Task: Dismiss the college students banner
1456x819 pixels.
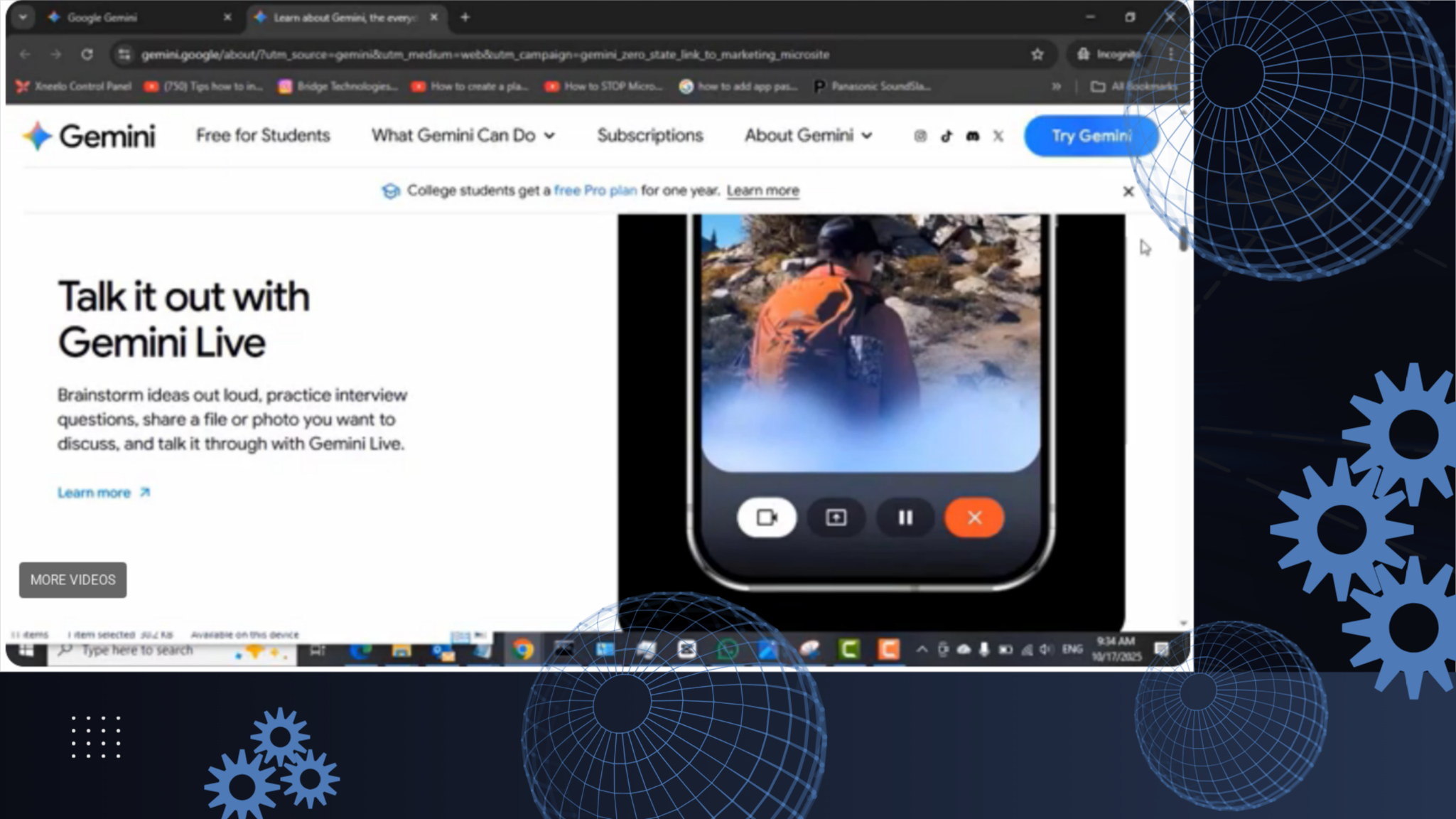Action: click(1128, 191)
